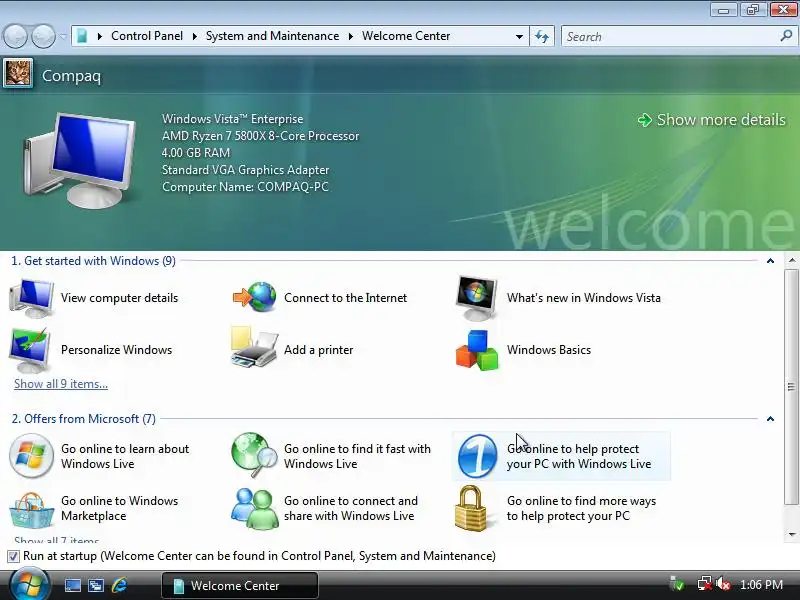Click View computer details text
This screenshot has height=600, width=800.
tap(119, 298)
